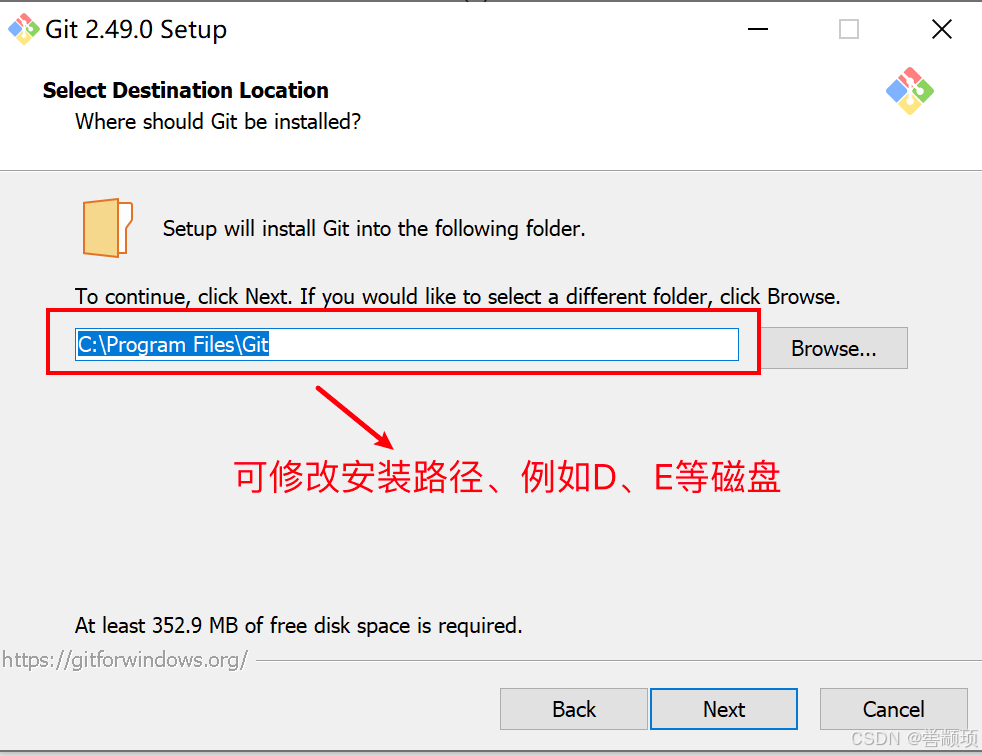
Task: Click the Git 2.49.0 Setup title text
Action: click(136, 29)
